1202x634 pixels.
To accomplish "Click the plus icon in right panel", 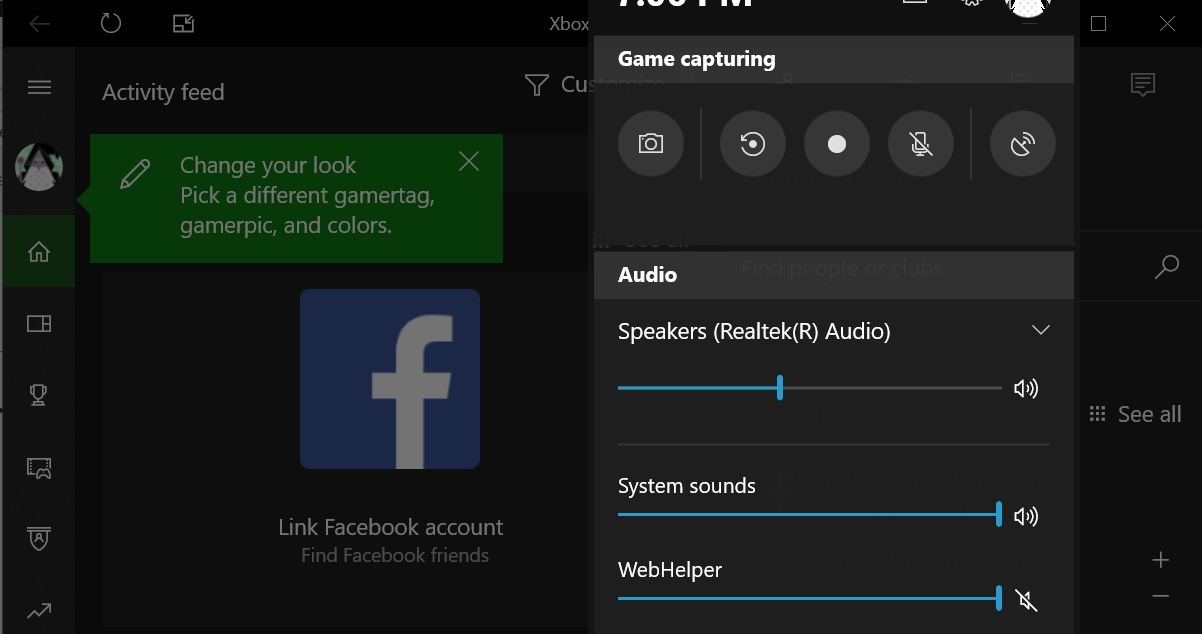I will (1160, 560).
